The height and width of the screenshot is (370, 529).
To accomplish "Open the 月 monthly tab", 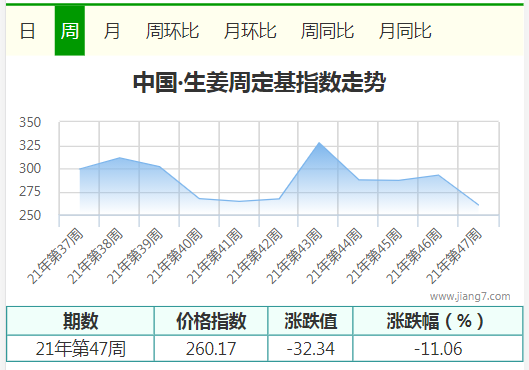I will coord(112,31).
